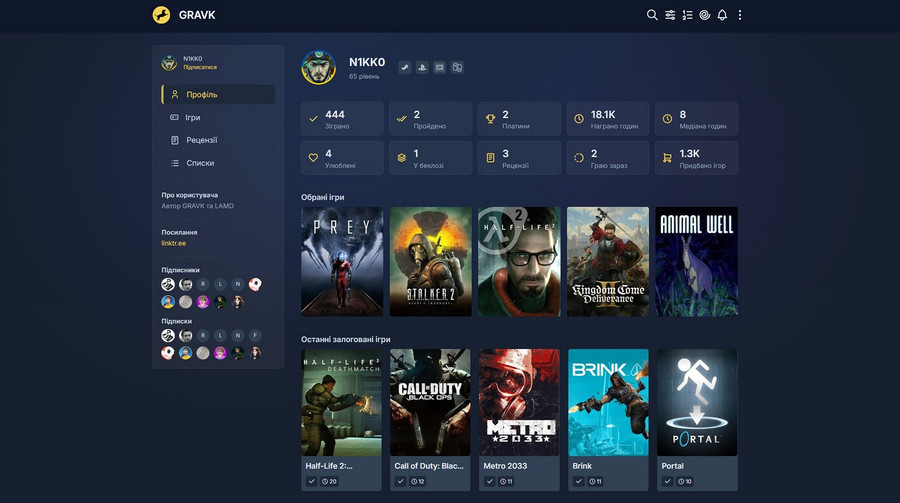The width and height of the screenshot is (900, 503).
Task: Click the Portal title text
Action: [673, 466]
